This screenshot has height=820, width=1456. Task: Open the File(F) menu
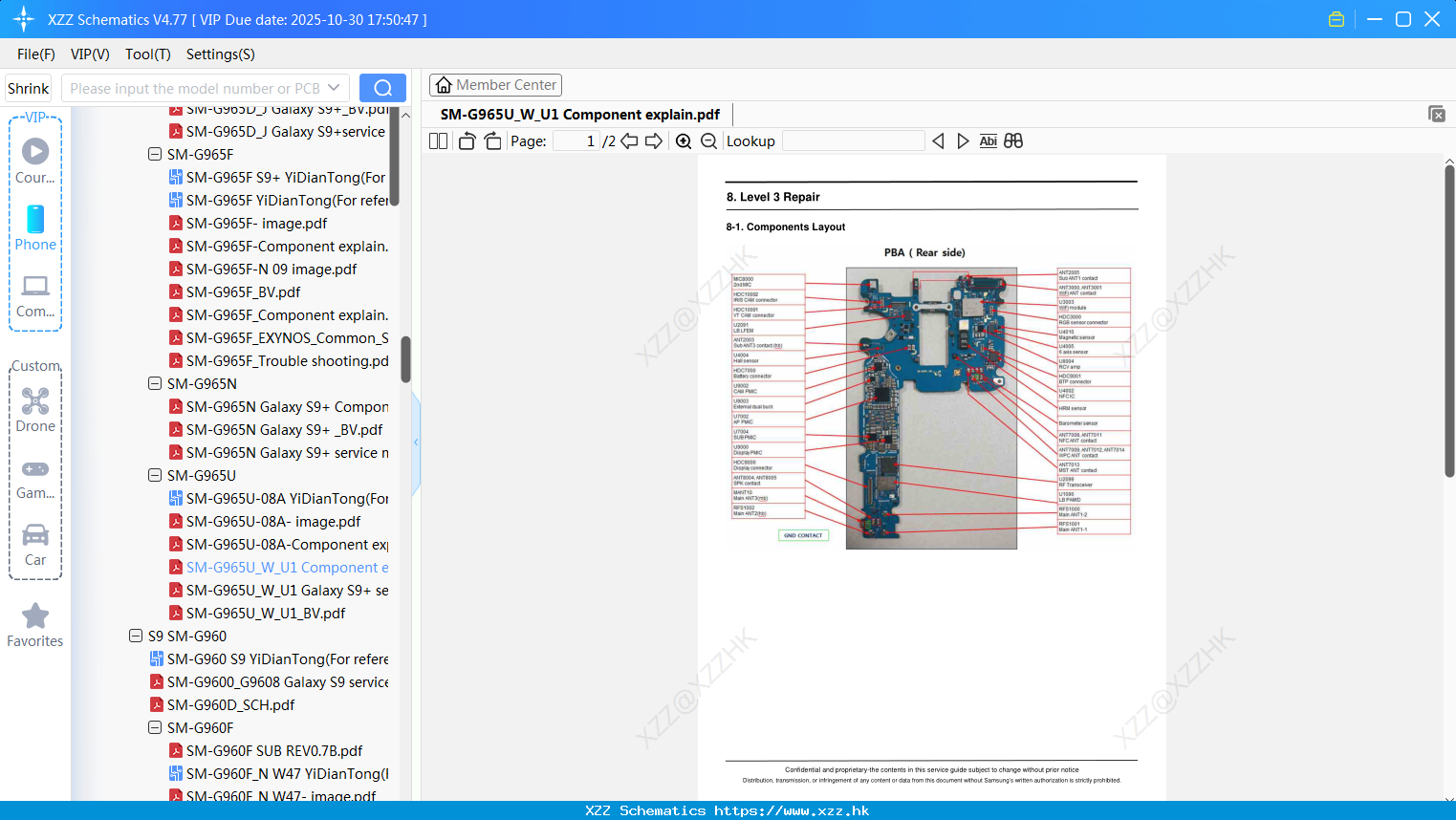[x=36, y=54]
